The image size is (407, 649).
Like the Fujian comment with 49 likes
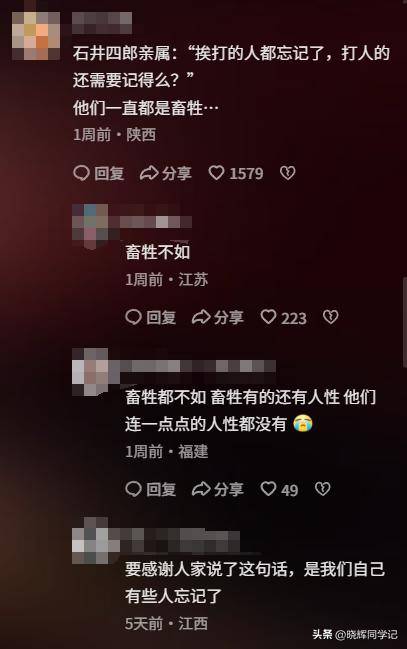[x=268, y=489]
